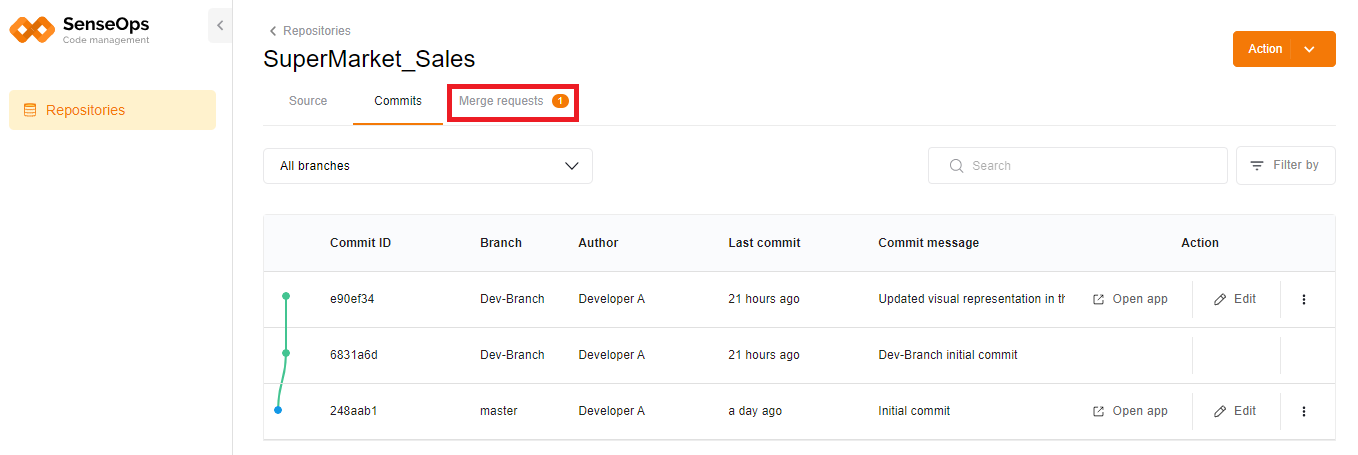
Task: Click Open app for commit e90ef34
Action: 1130,299
